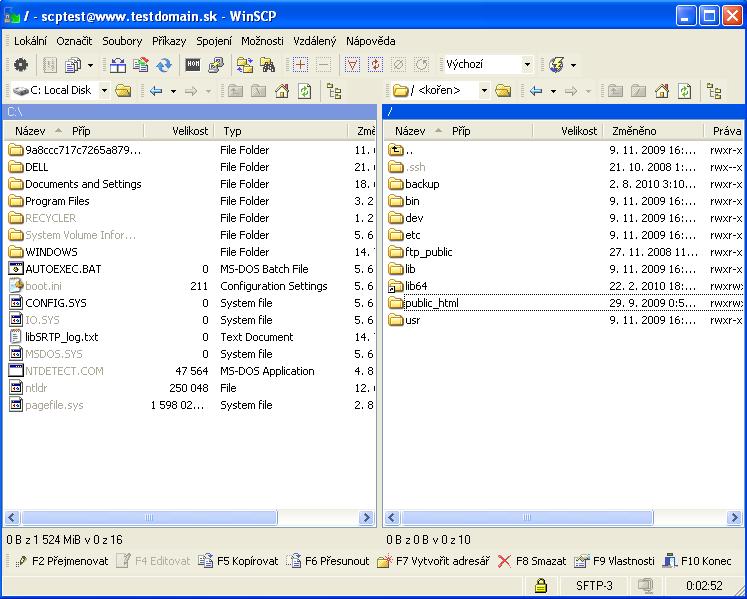Click the session globe lightning icon
Image resolution: width=747 pixels, height=599 pixels.
pos(556,65)
